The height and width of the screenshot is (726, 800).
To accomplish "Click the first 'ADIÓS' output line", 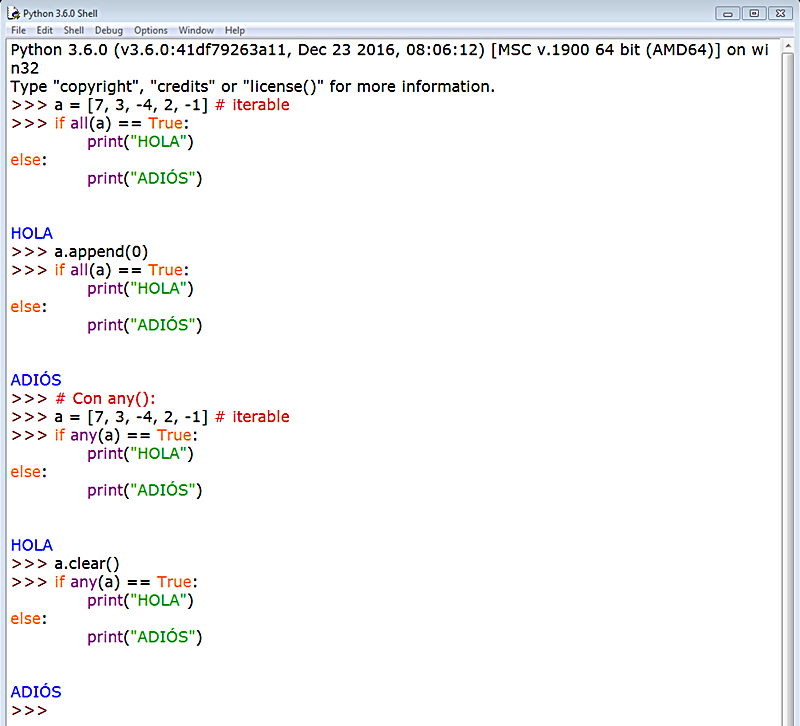I will coord(36,380).
